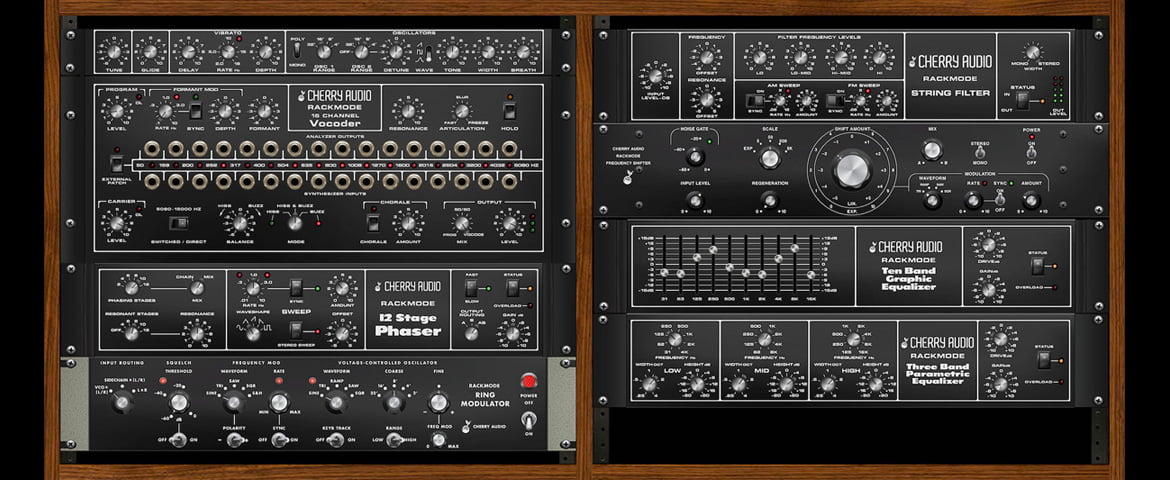Screen dimensions: 1170x480
Task: Click the Hiss/Buzz Balance knob on Vocoder
Action: [x=240, y=222]
